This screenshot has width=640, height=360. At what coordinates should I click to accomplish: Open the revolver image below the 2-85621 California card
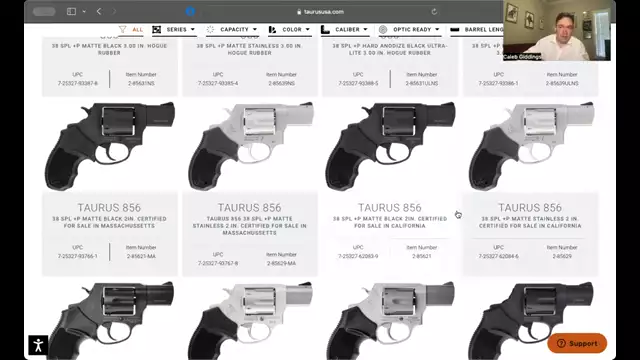click(390, 320)
